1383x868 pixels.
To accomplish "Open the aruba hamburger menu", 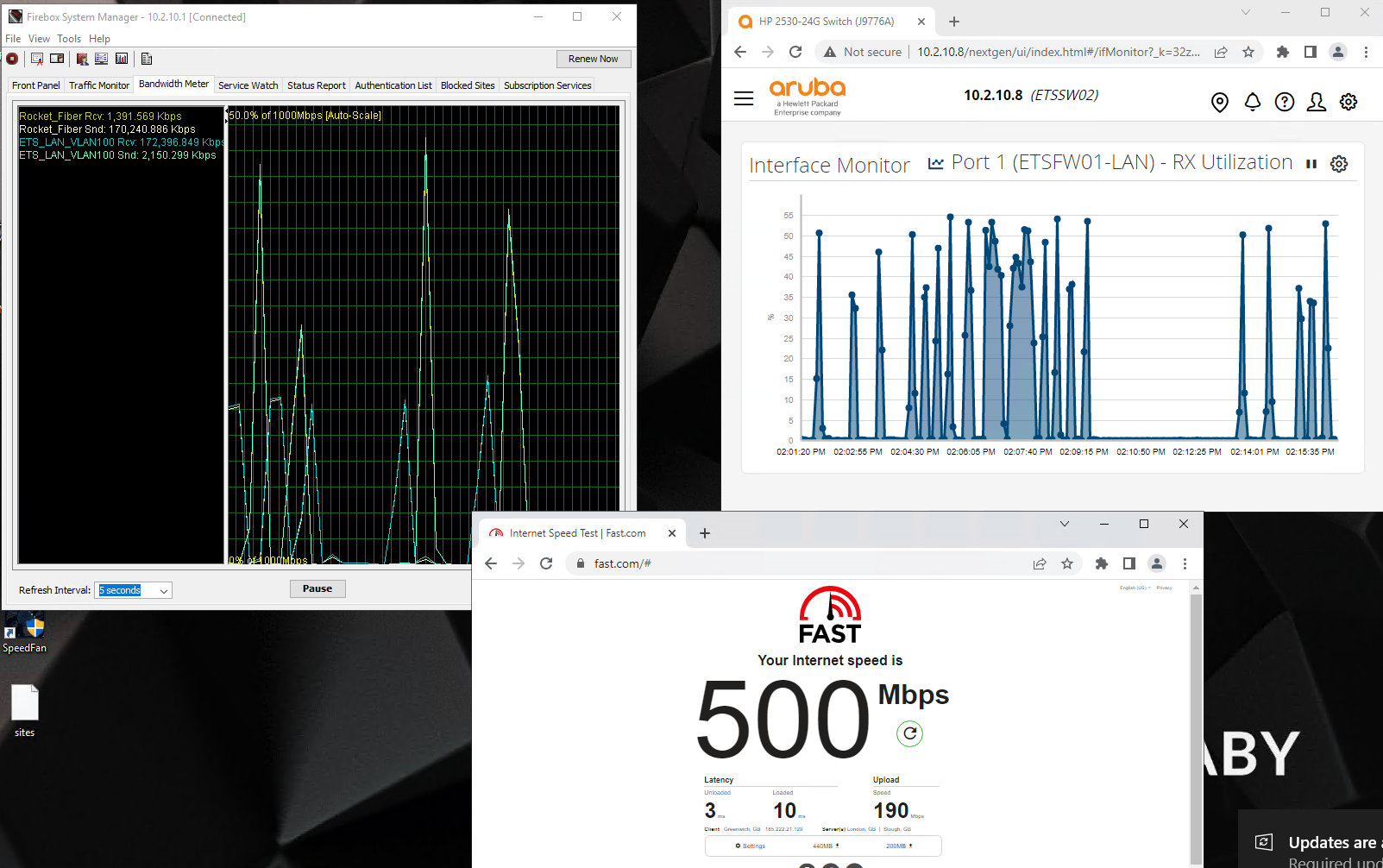I will (x=744, y=98).
